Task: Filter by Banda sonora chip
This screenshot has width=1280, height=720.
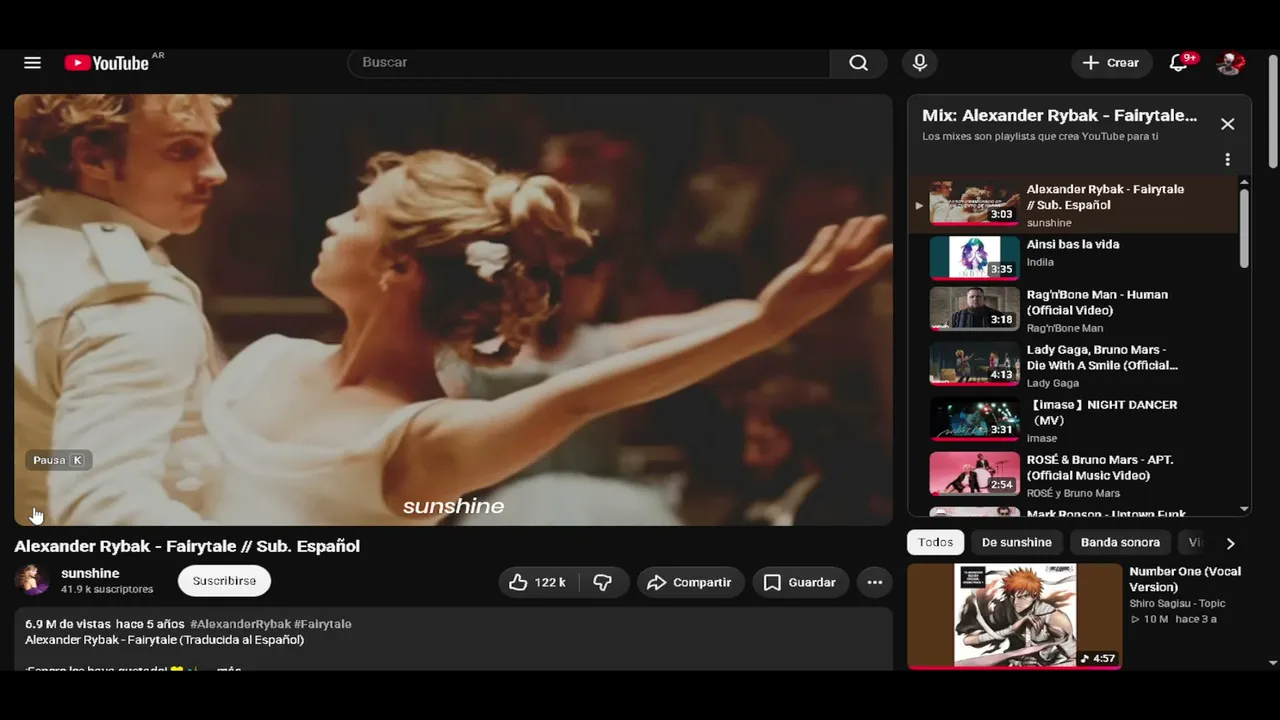Action: 1120,543
